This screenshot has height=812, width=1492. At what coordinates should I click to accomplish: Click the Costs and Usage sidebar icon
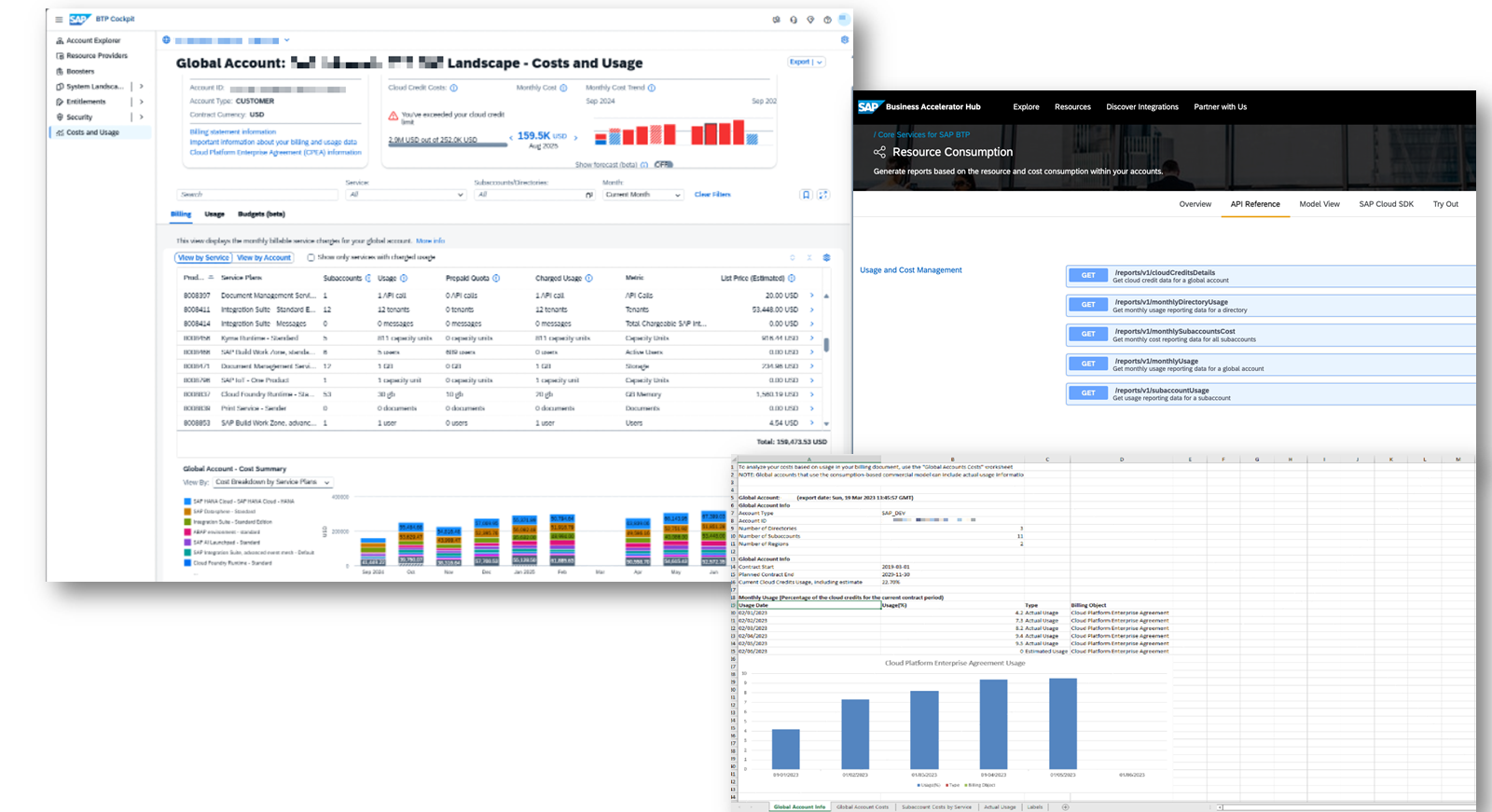tap(60, 132)
